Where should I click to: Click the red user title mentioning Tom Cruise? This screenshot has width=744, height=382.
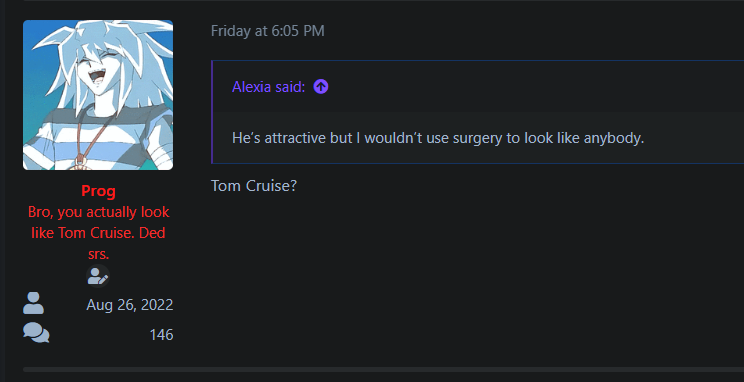98,233
